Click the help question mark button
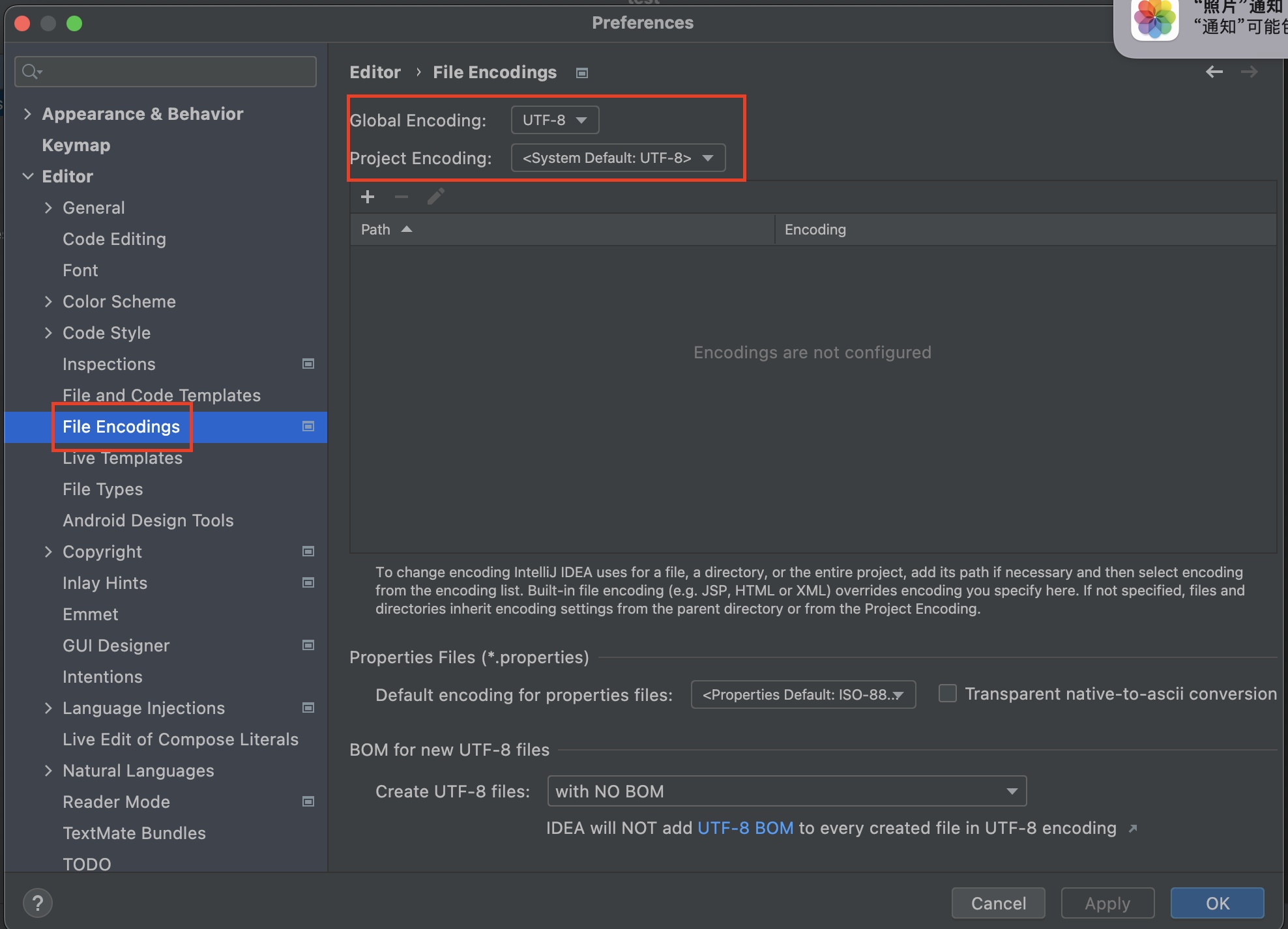The height and width of the screenshot is (929, 1288). pyautogui.click(x=38, y=903)
